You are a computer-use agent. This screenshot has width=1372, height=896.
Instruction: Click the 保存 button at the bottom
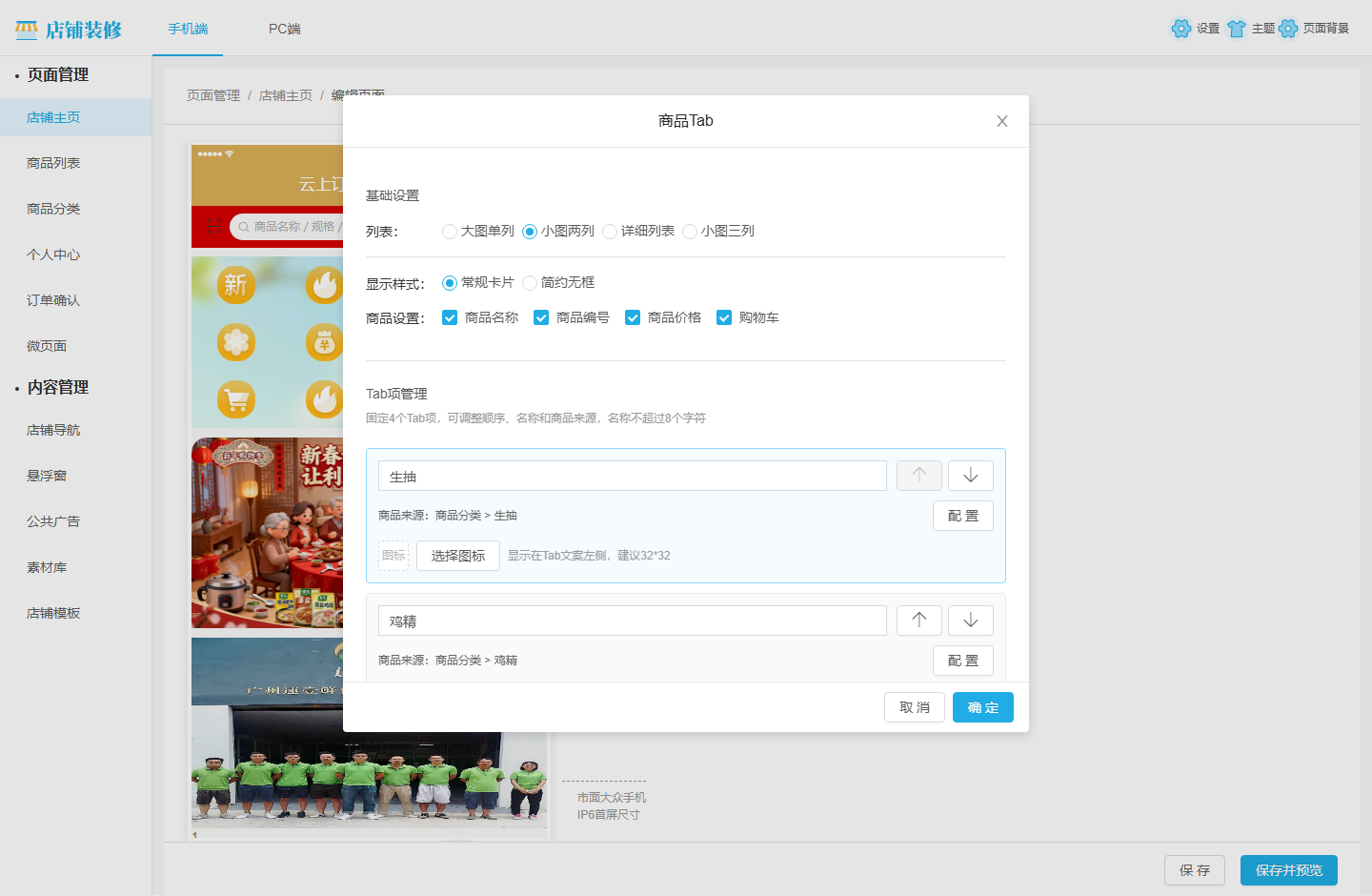[1195, 870]
